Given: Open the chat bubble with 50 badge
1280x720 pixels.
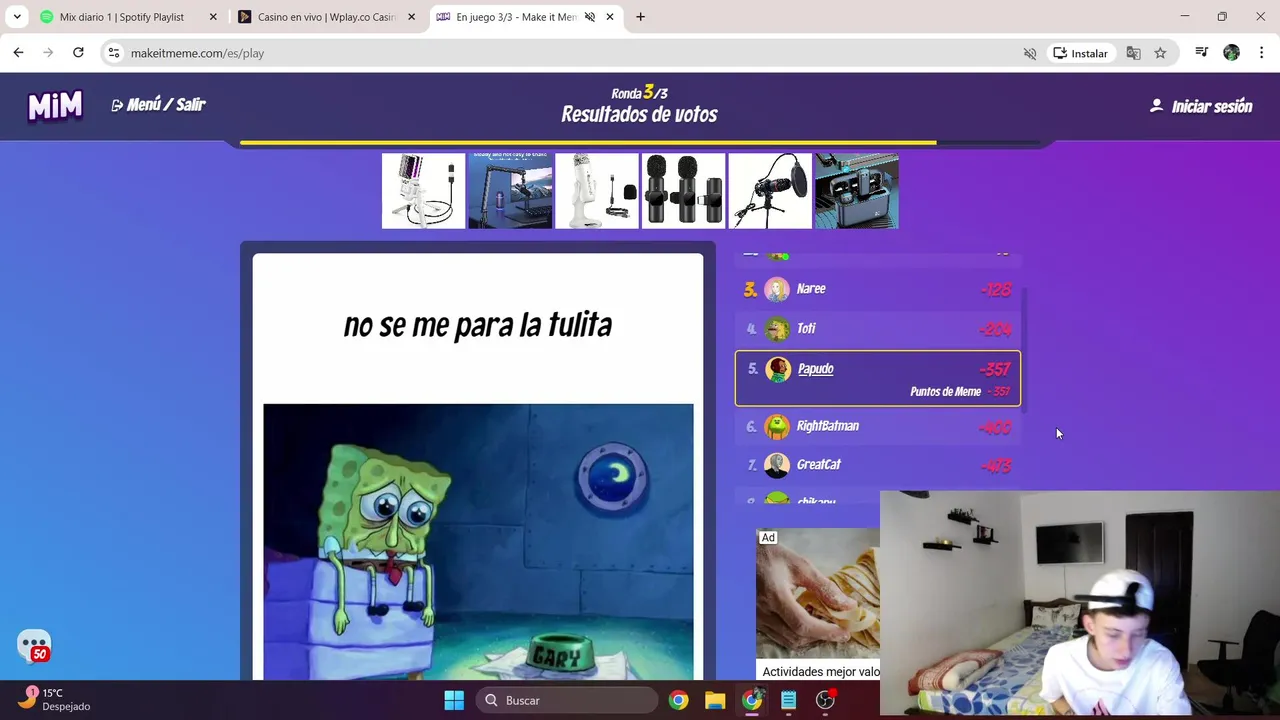Looking at the screenshot, I should click(34, 646).
